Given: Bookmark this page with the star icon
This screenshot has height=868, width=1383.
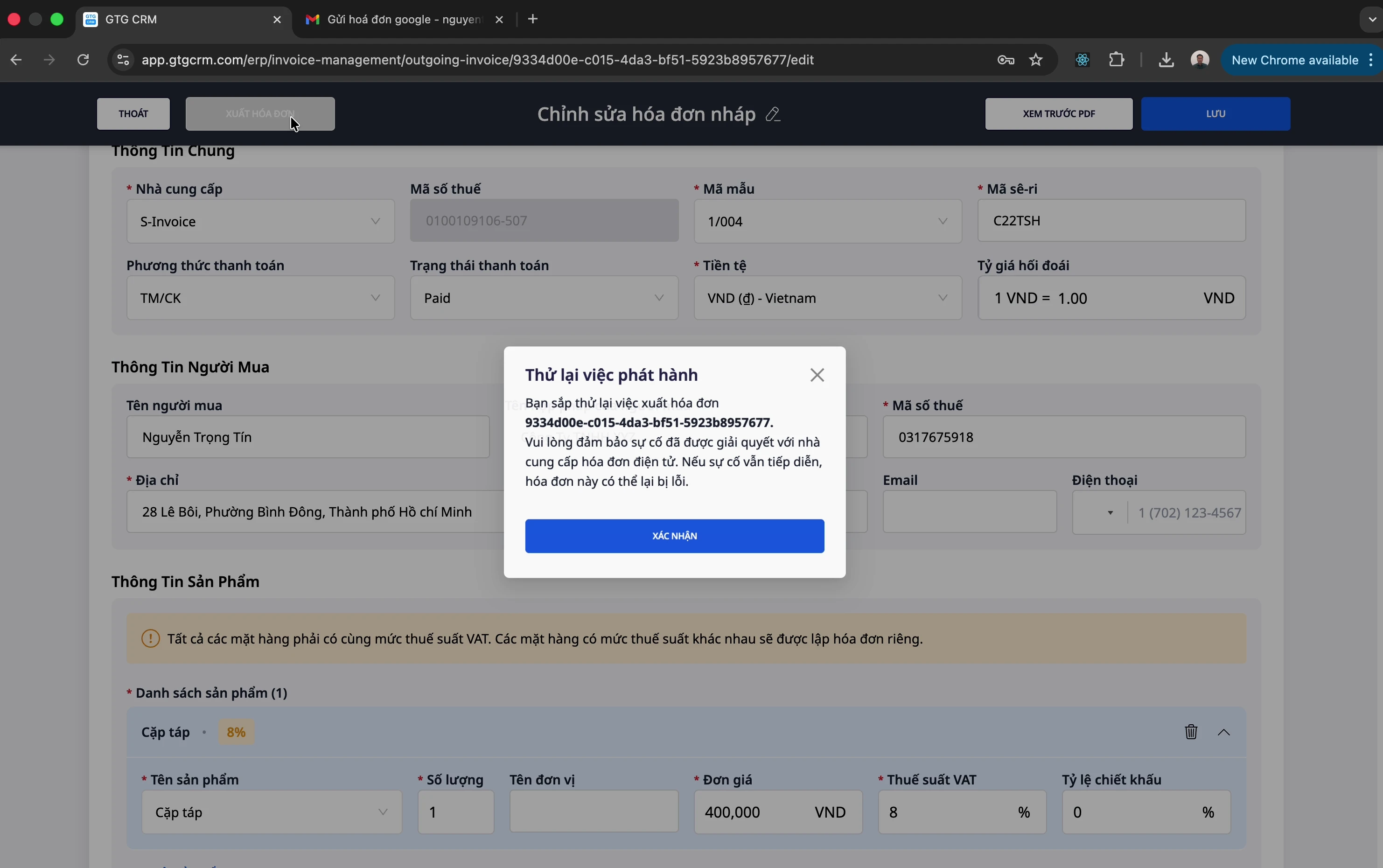Looking at the screenshot, I should pyautogui.click(x=1036, y=60).
